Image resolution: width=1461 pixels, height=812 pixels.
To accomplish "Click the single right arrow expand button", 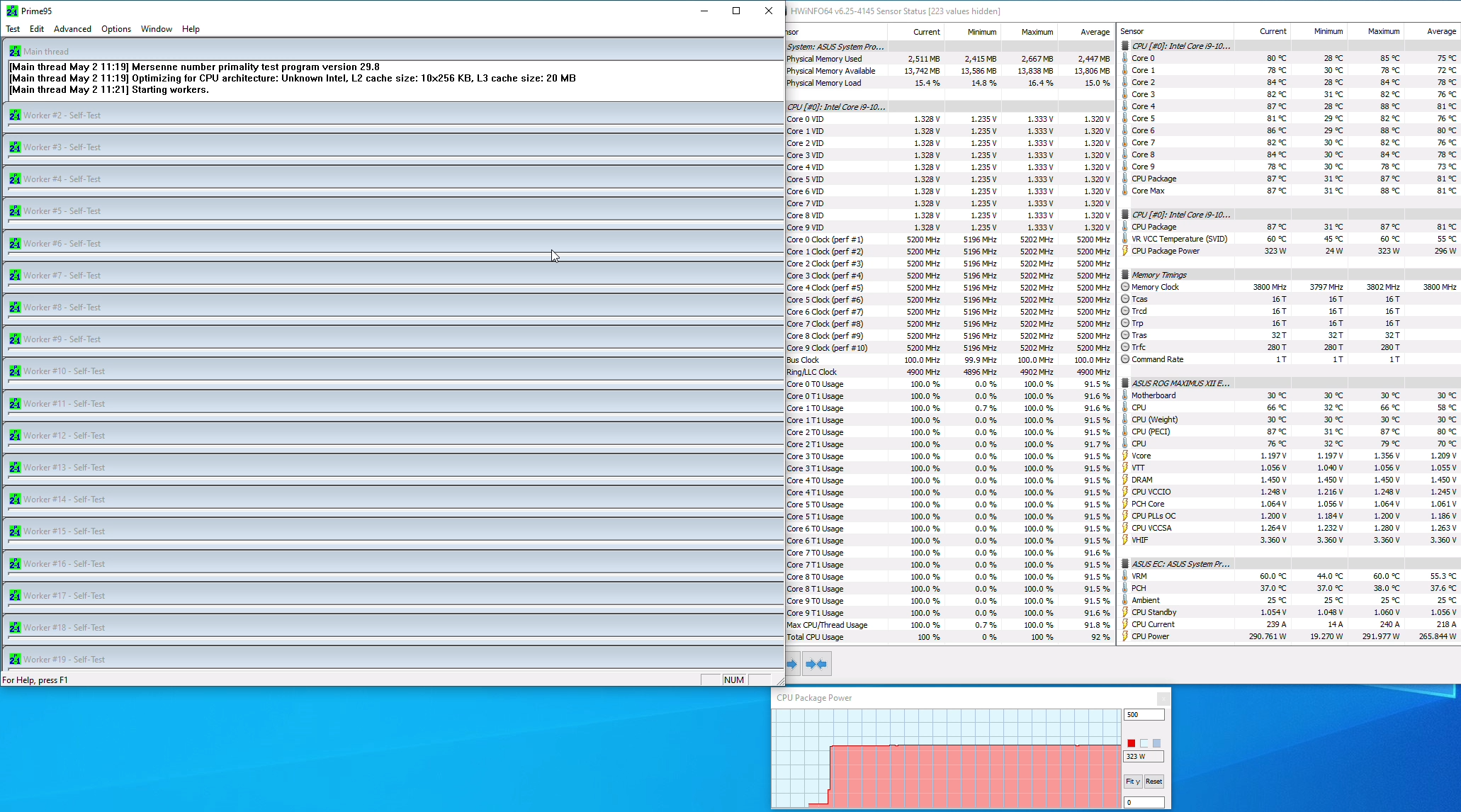I will [x=792, y=664].
